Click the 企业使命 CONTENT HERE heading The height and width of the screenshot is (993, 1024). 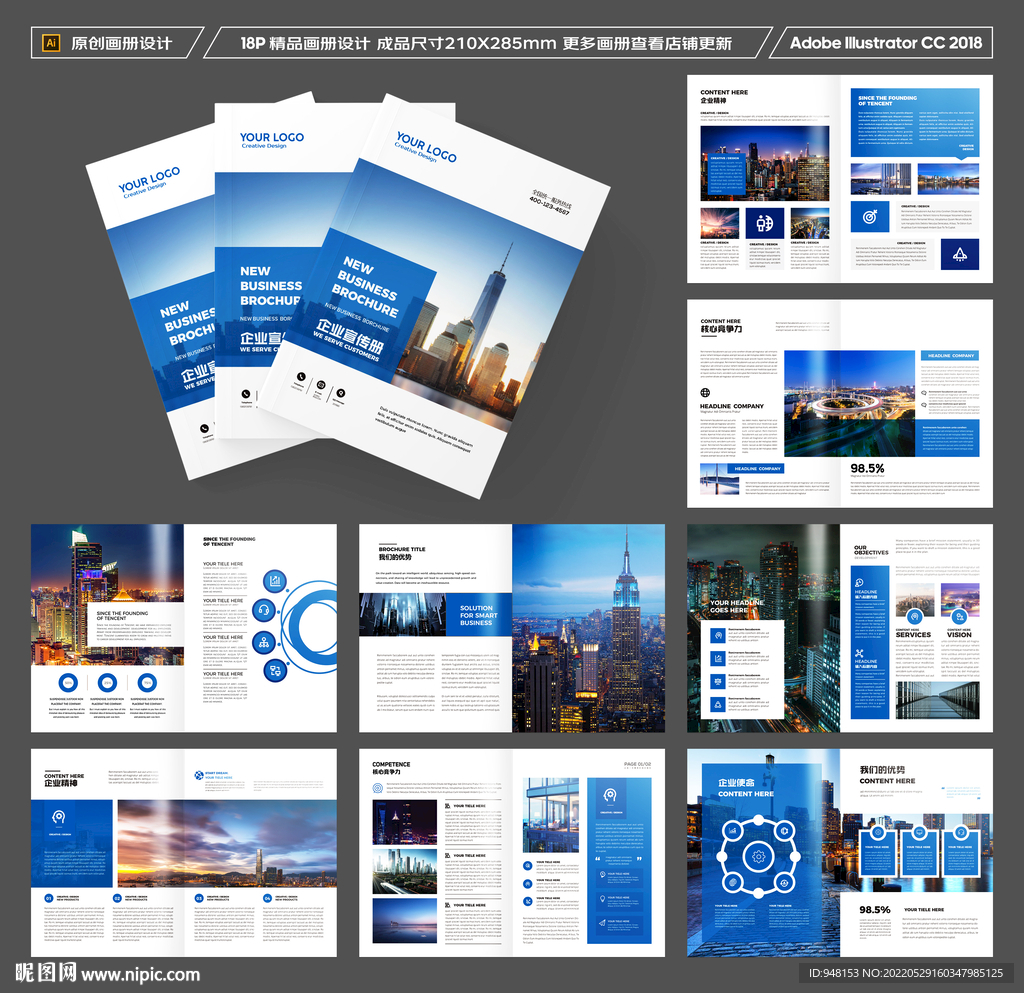[746, 787]
